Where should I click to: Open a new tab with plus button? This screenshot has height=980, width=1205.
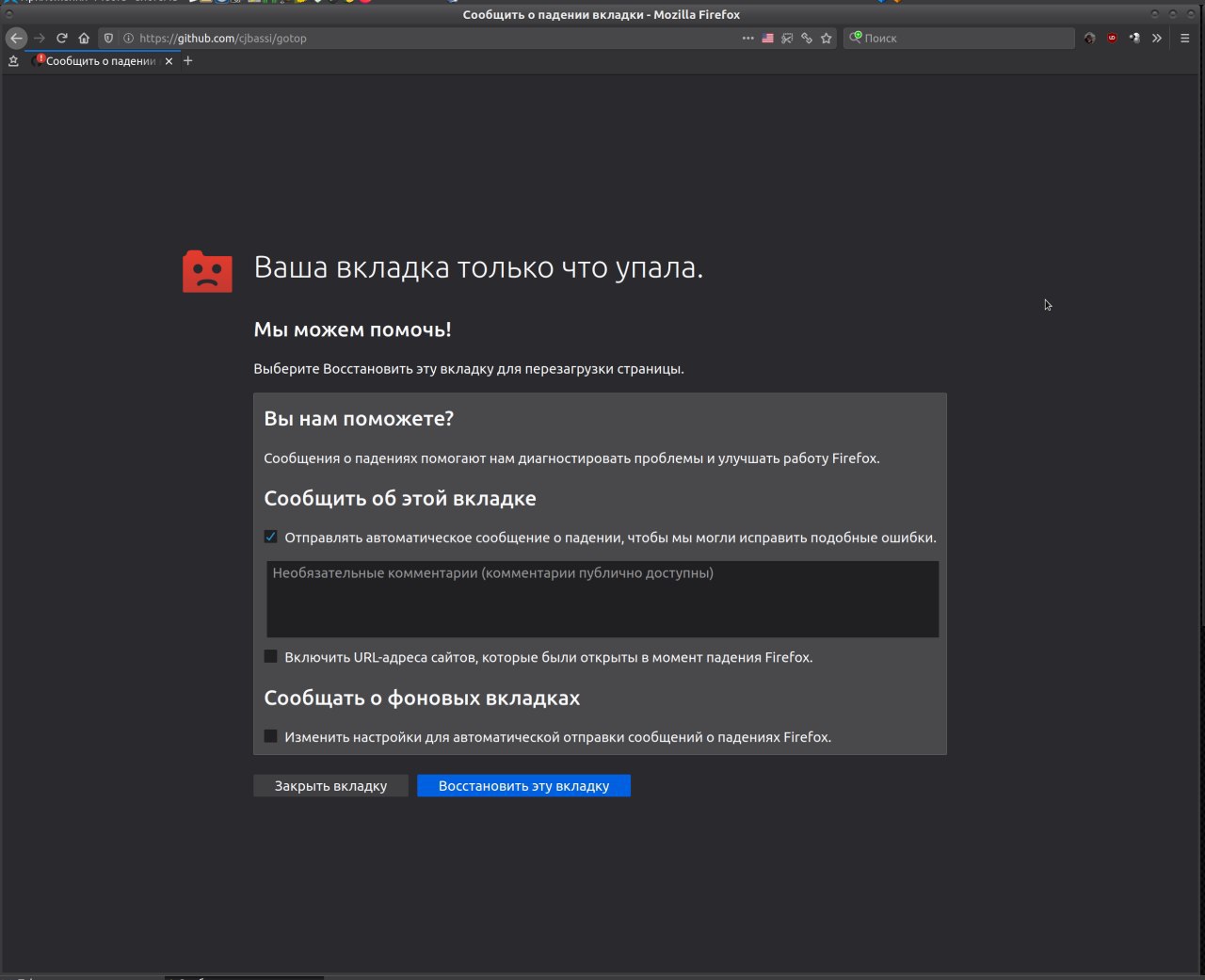click(187, 60)
